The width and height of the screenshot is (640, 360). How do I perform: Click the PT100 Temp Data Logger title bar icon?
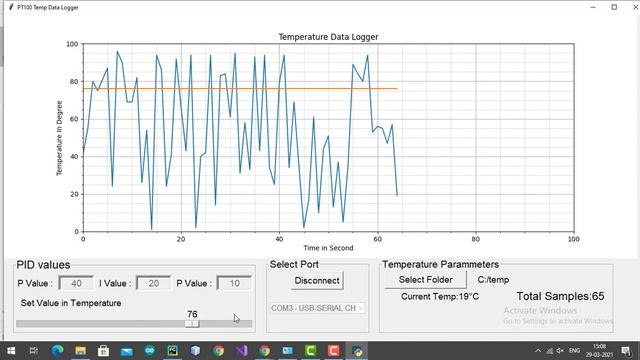pos(11,7)
